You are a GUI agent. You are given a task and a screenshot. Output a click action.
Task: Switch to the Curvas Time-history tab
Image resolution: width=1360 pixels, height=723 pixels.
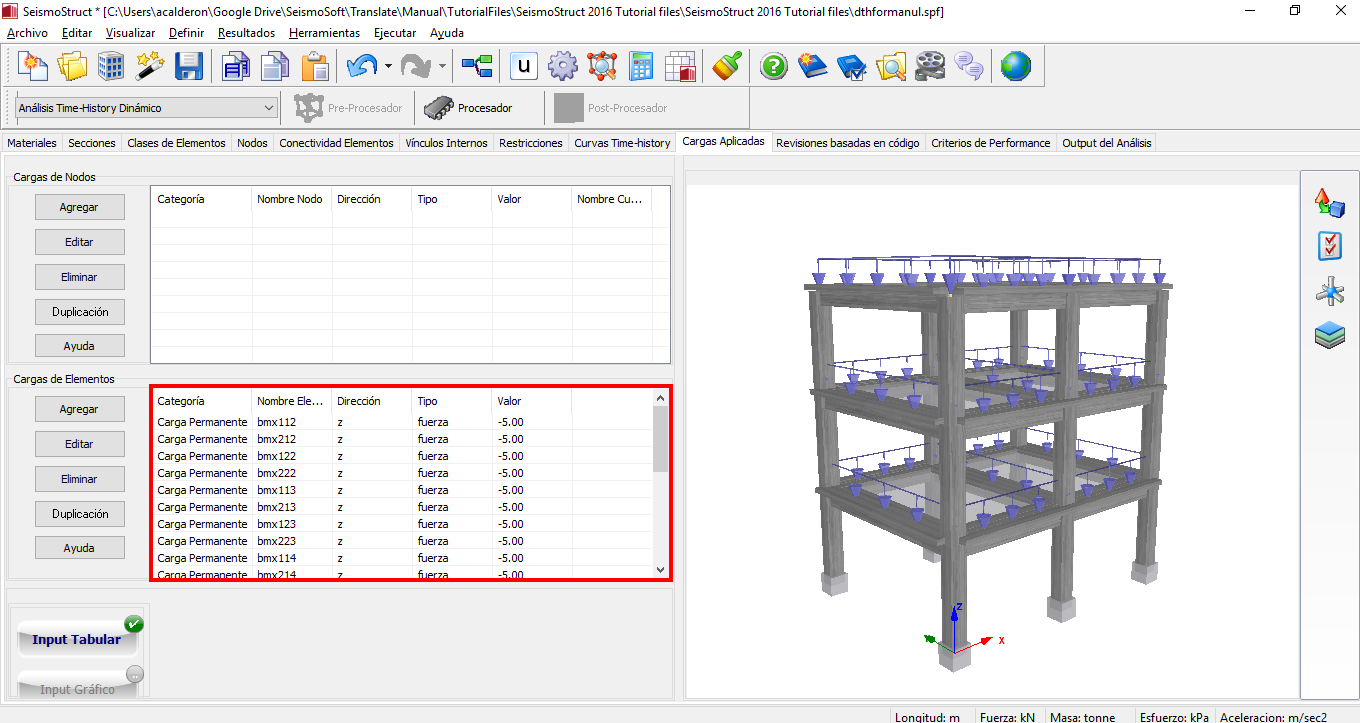coord(622,143)
